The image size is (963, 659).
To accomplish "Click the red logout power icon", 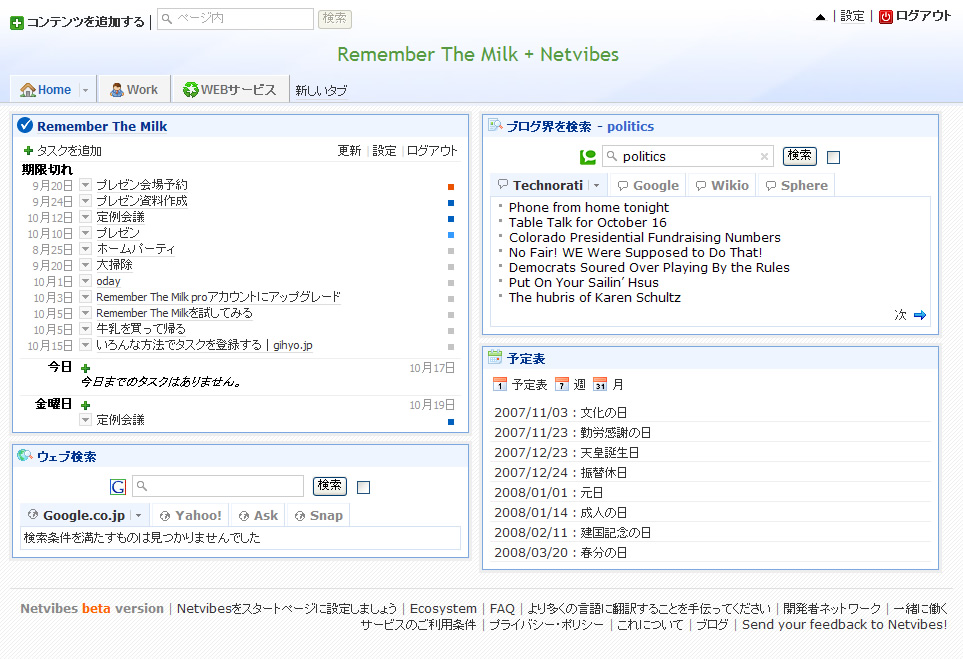I will pyautogui.click(x=885, y=17).
